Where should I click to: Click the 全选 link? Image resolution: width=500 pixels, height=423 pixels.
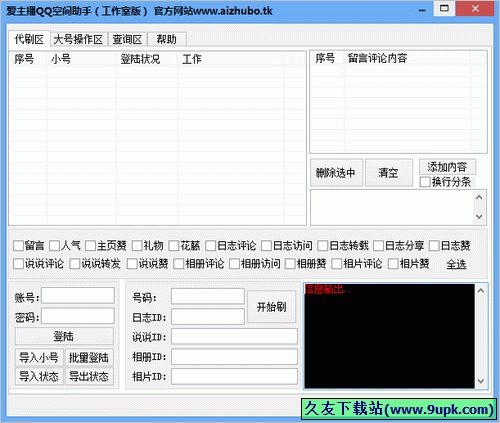tap(456, 265)
